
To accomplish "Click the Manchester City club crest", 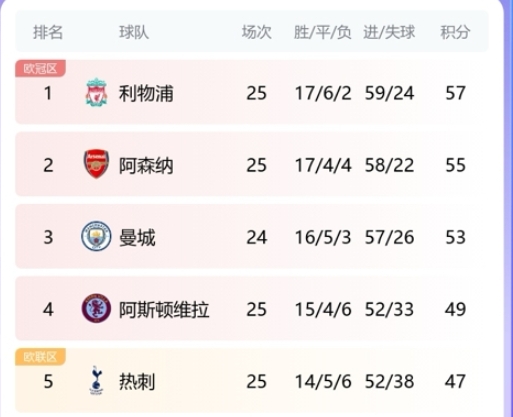I will click(96, 236).
